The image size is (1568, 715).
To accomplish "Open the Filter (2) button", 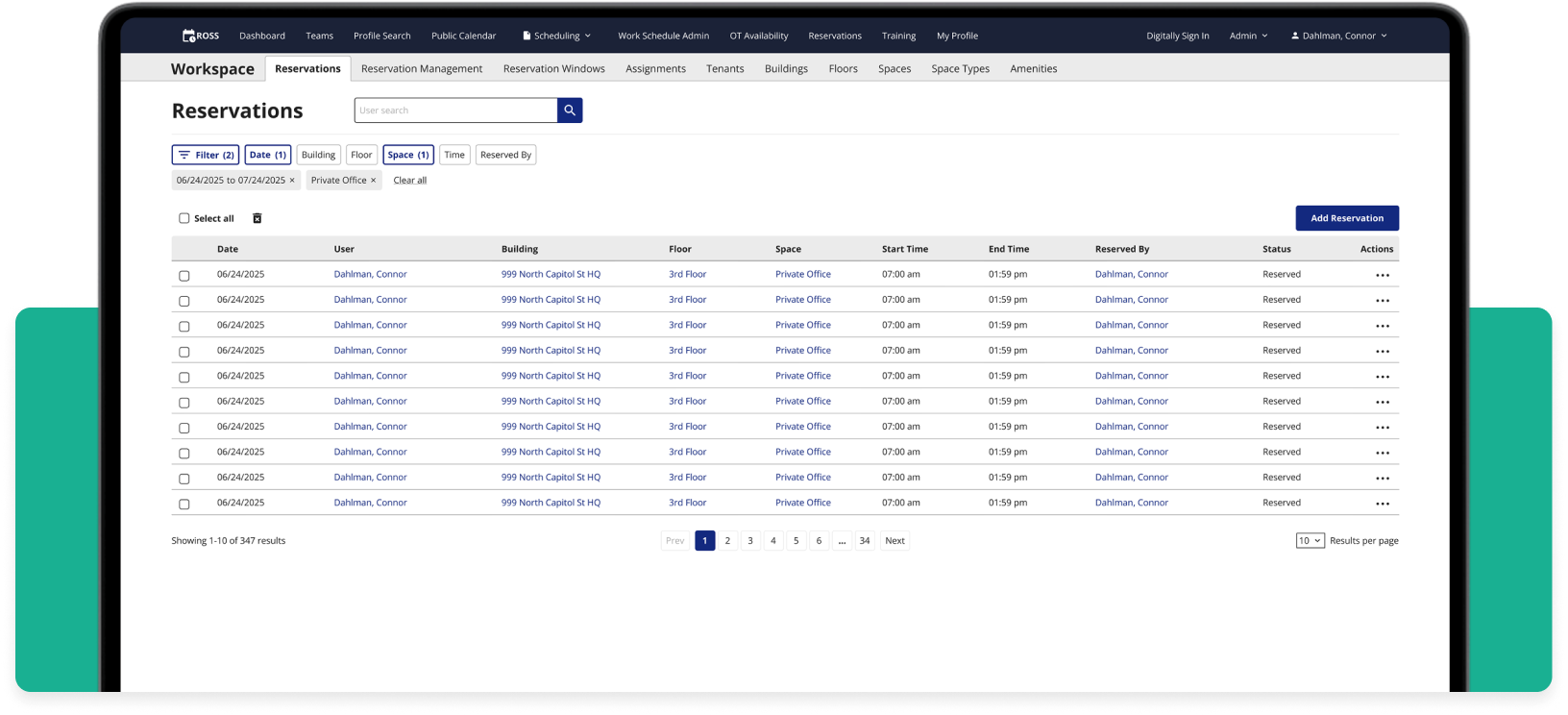I will click(x=206, y=155).
